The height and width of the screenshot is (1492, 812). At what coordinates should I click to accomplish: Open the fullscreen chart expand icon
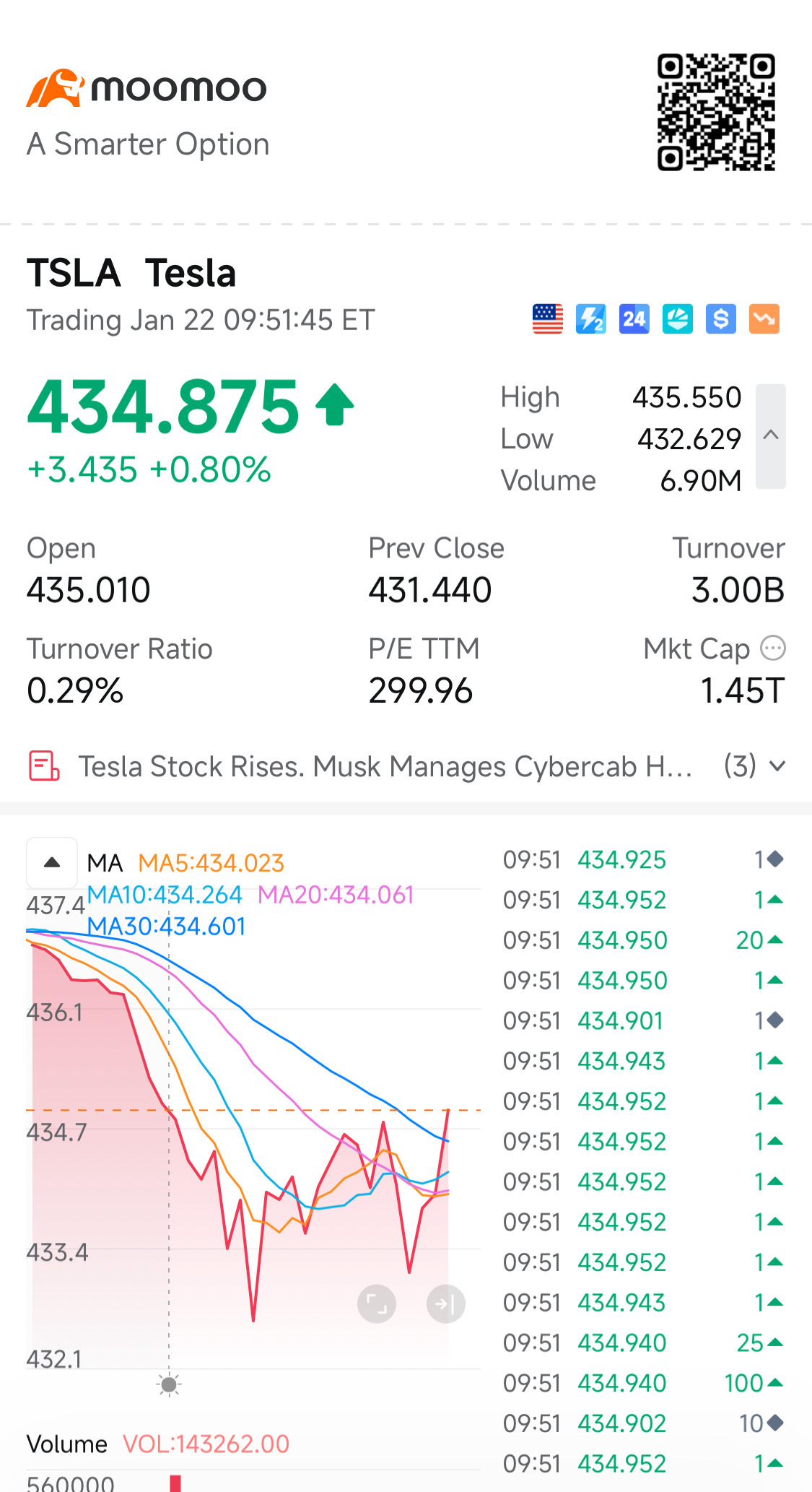(x=377, y=1304)
